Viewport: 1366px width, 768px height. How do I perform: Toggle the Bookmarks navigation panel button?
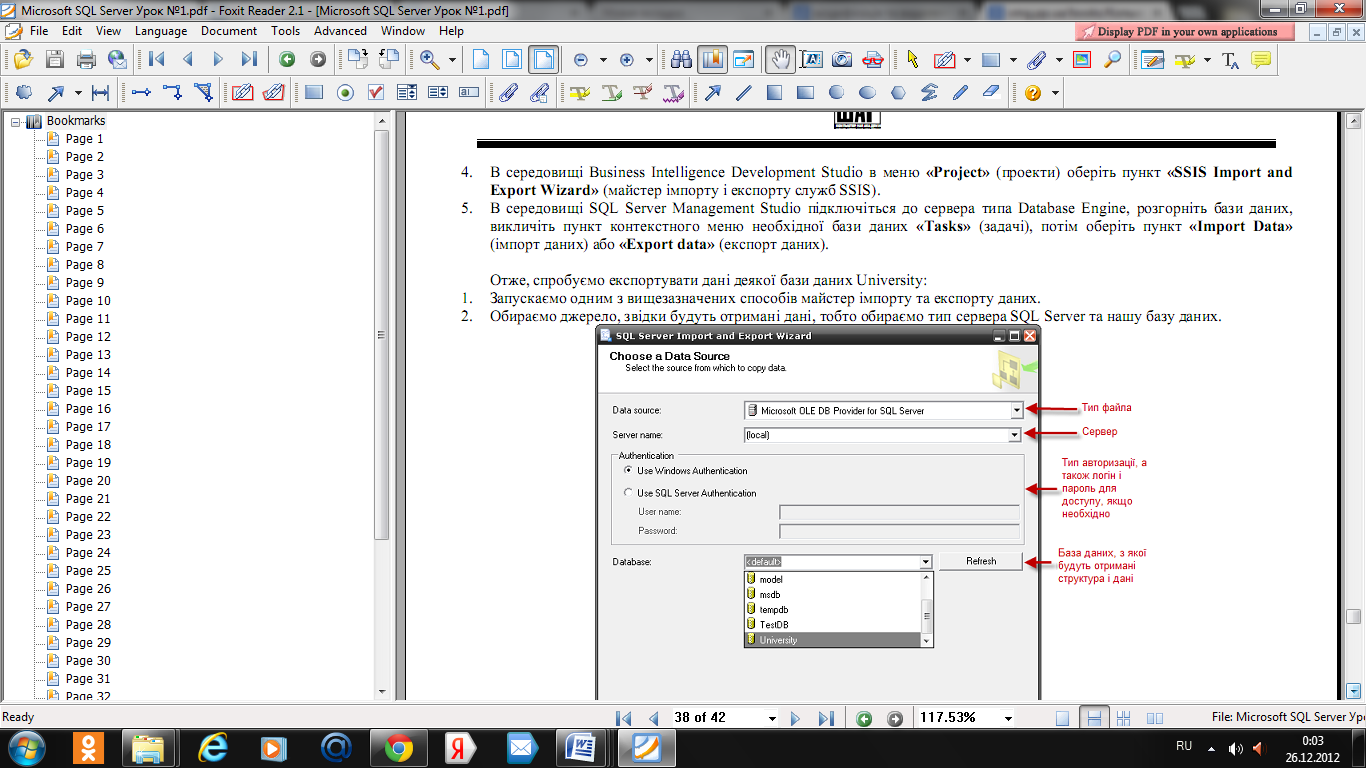point(712,59)
